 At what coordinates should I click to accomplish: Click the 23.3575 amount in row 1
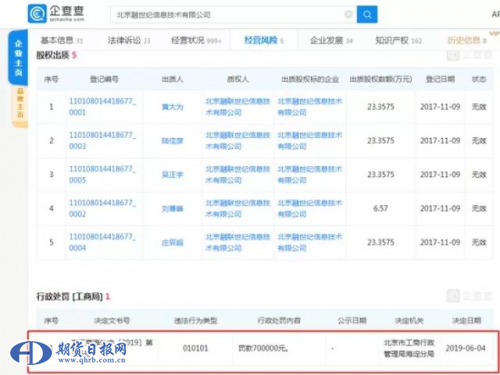(x=381, y=107)
